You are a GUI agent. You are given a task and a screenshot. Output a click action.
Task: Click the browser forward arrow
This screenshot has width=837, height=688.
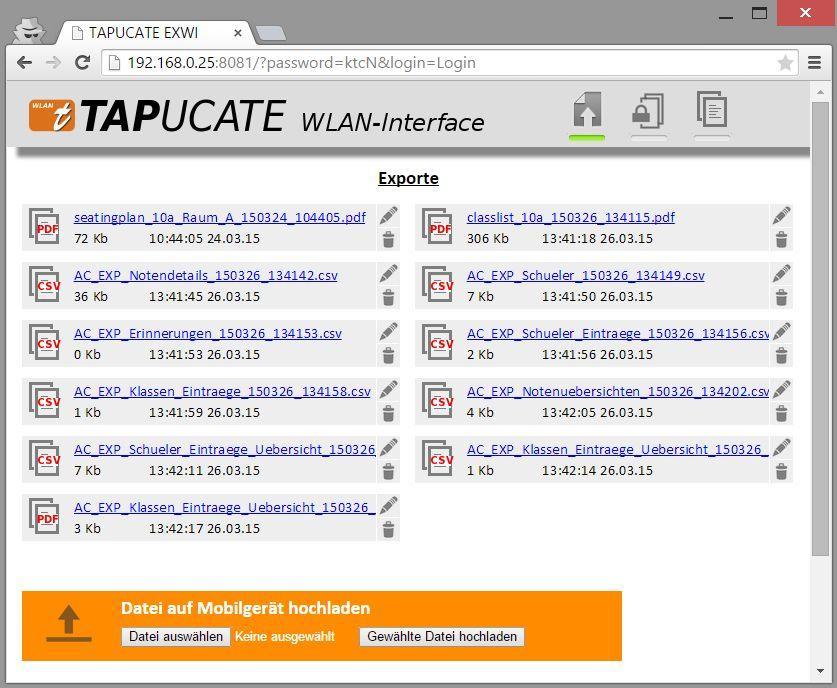(x=53, y=63)
